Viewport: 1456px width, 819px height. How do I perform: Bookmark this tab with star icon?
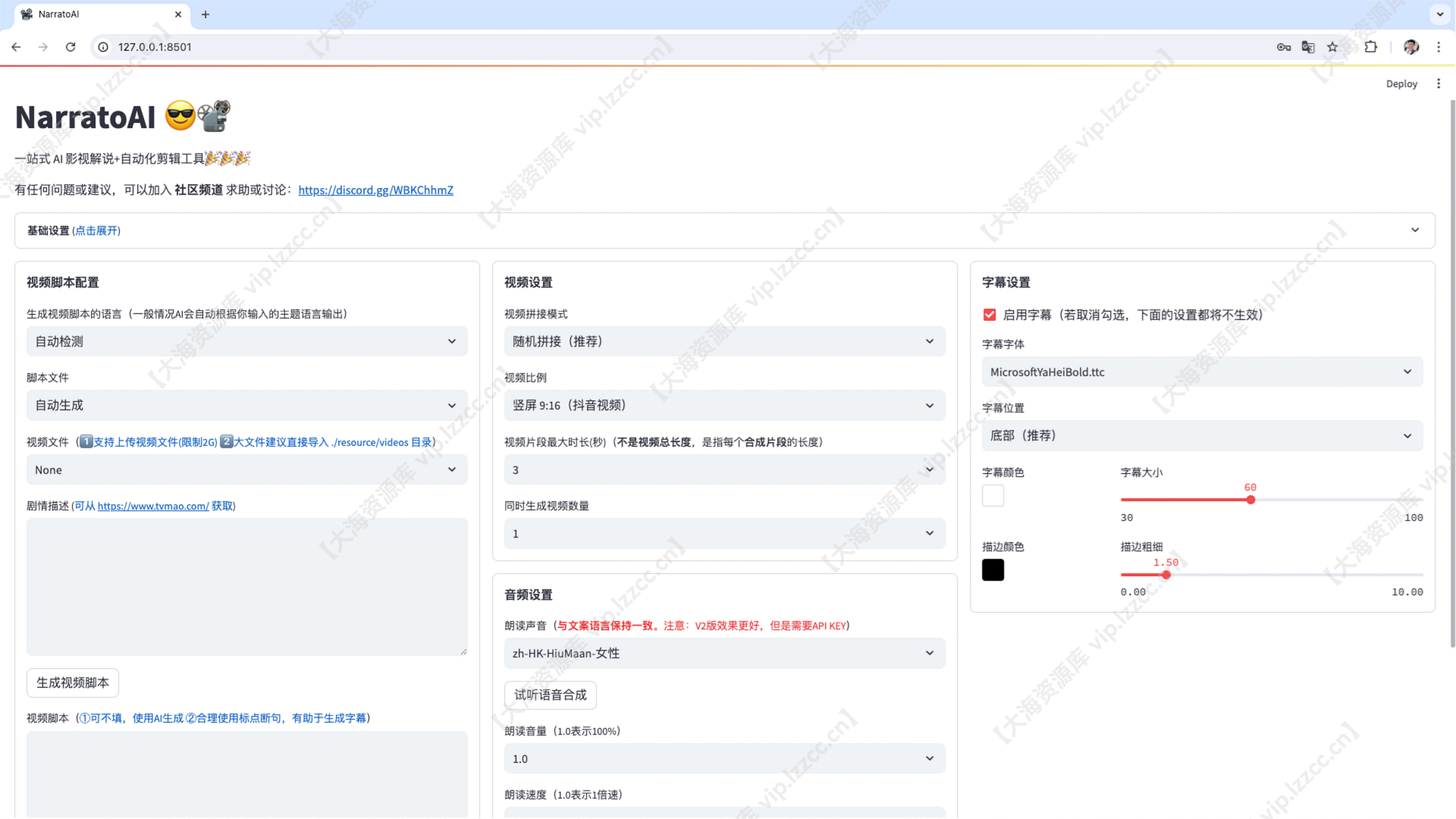(1332, 47)
